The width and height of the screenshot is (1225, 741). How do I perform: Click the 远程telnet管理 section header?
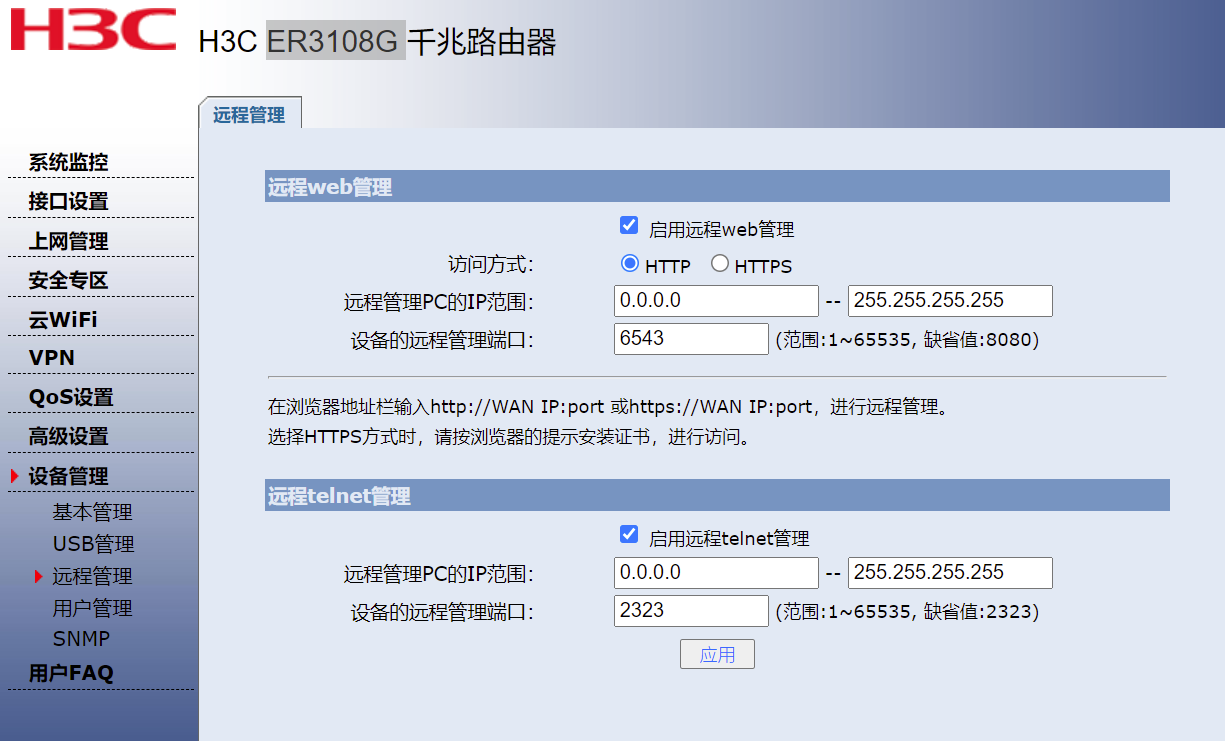point(717,495)
